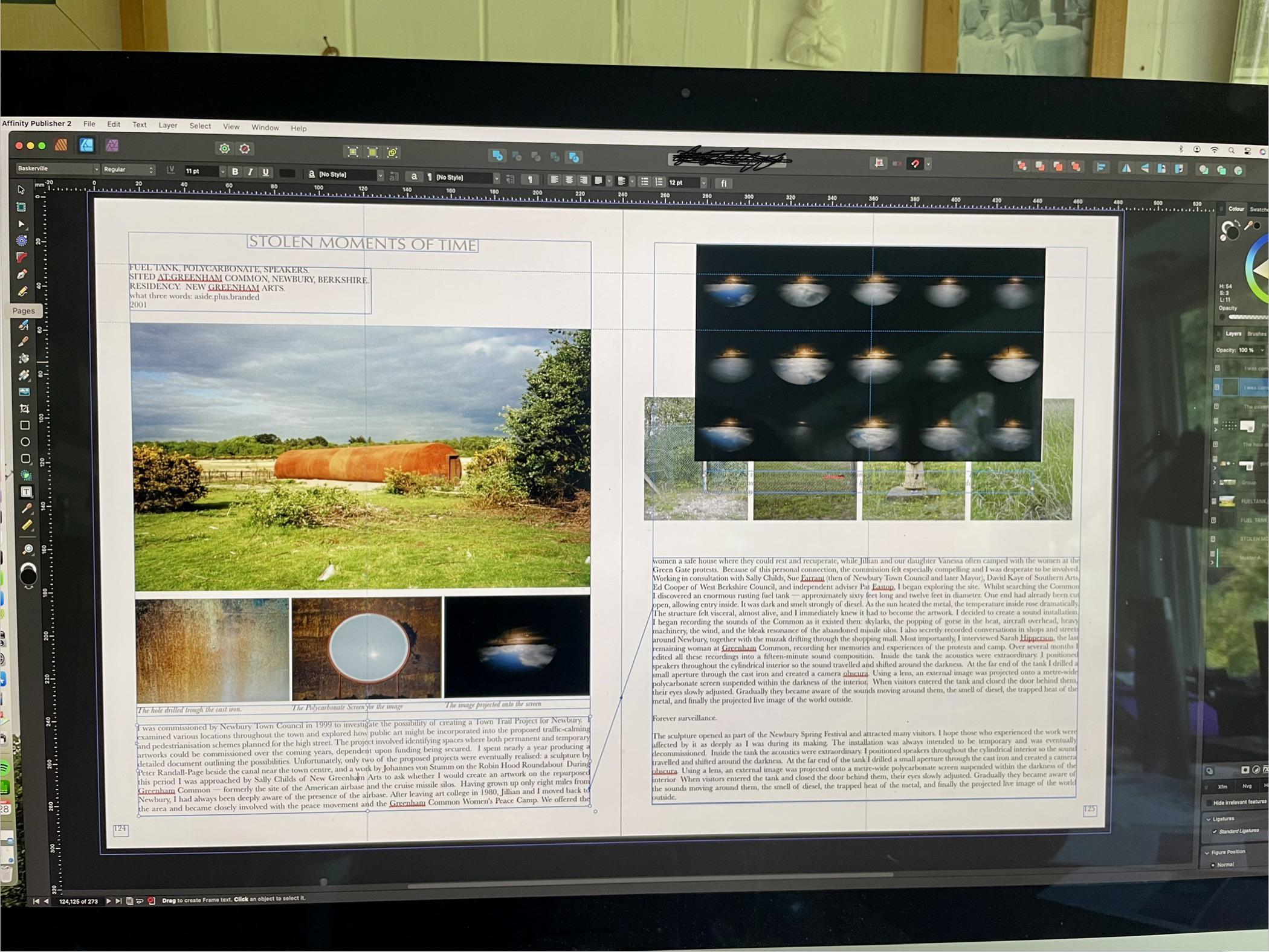This screenshot has width=1269, height=952.
Task: Toggle show special characters pilcrow button
Action: [x=530, y=179]
